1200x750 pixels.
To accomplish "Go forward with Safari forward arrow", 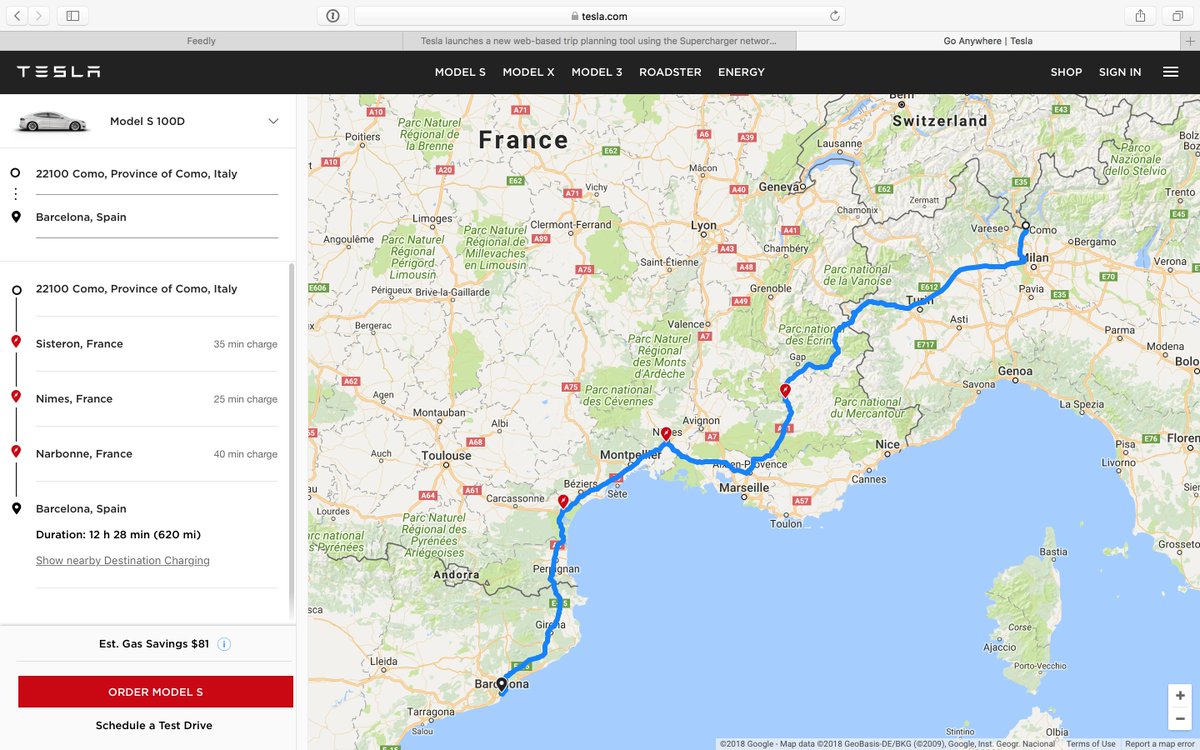I will 40,16.
